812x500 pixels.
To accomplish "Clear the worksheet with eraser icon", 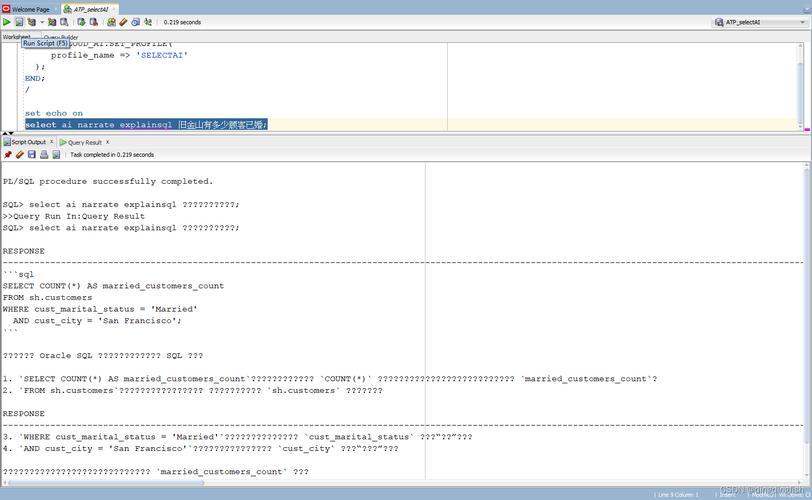I will coord(123,21).
